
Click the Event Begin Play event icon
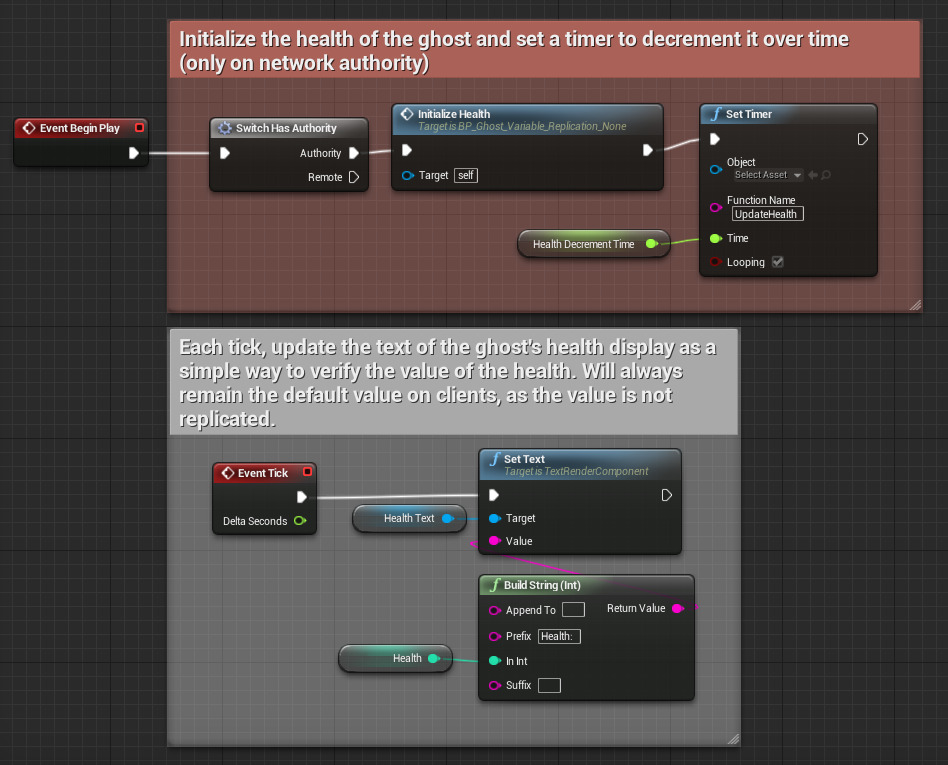click(27, 128)
